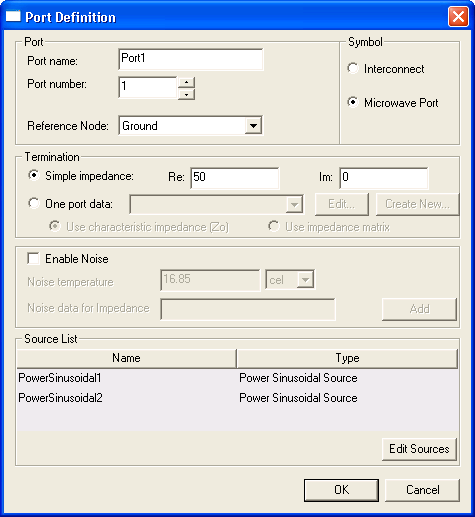
Task: Select the Microwave Port symbol option
Action: click(353, 102)
